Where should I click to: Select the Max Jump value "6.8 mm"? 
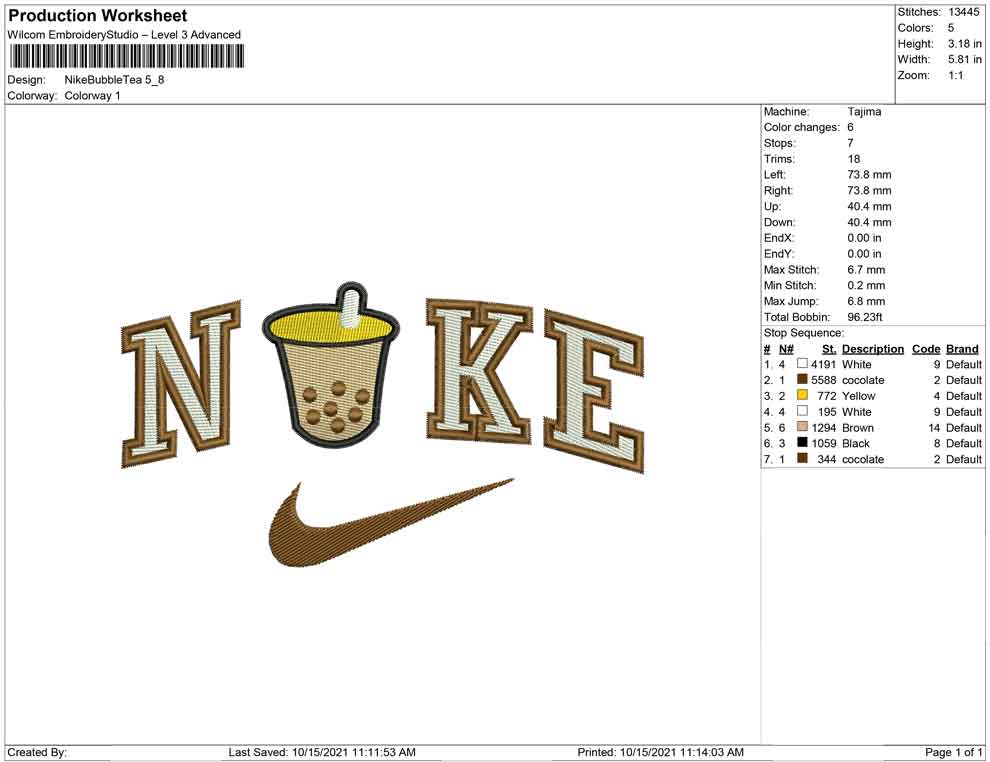tap(866, 301)
